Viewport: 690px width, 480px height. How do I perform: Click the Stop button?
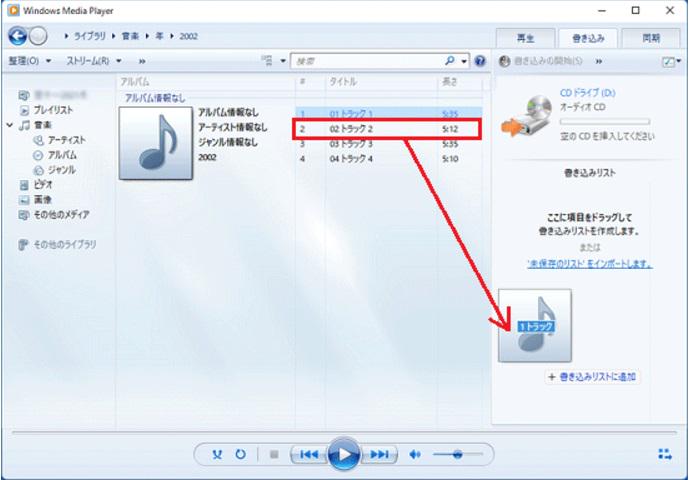[274, 454]
